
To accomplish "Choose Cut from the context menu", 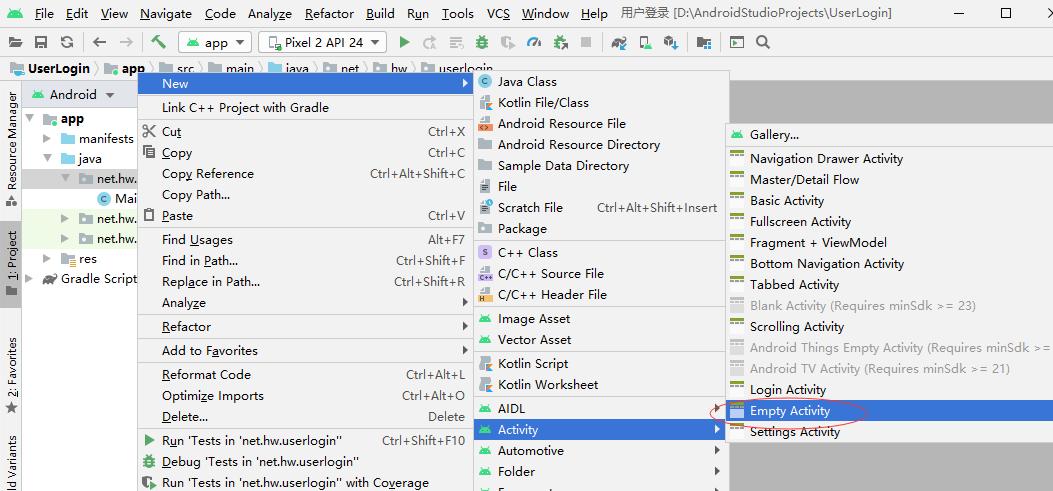I will 306,132.
